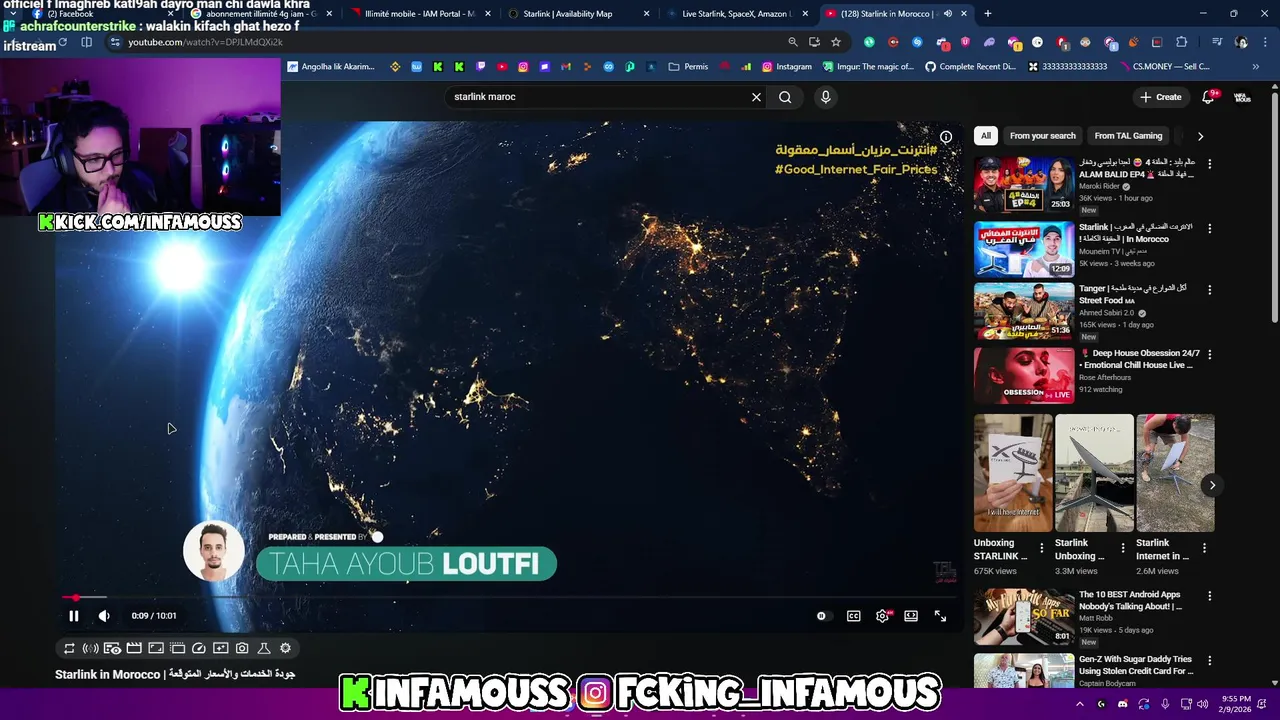
Task: Open Chrome three-dot menu
Action: pos(1263,42)
